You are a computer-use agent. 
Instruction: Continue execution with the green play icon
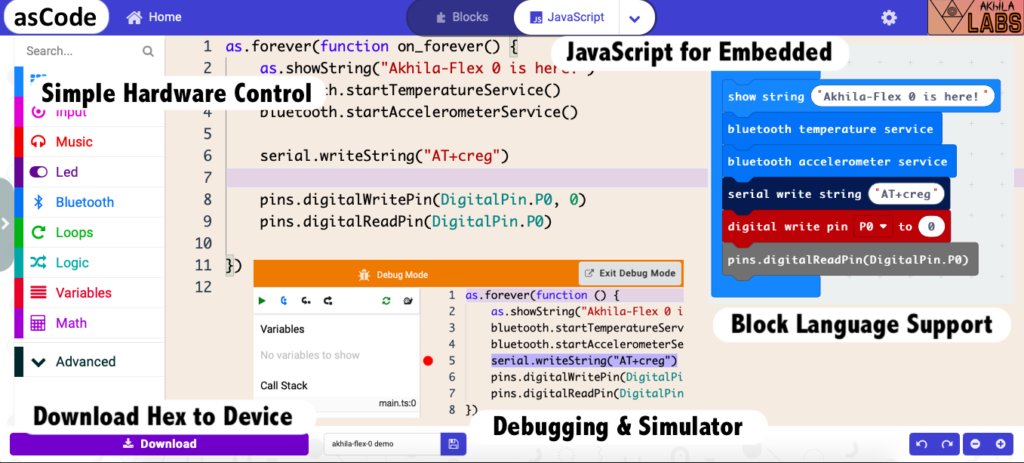pos(262,301)
